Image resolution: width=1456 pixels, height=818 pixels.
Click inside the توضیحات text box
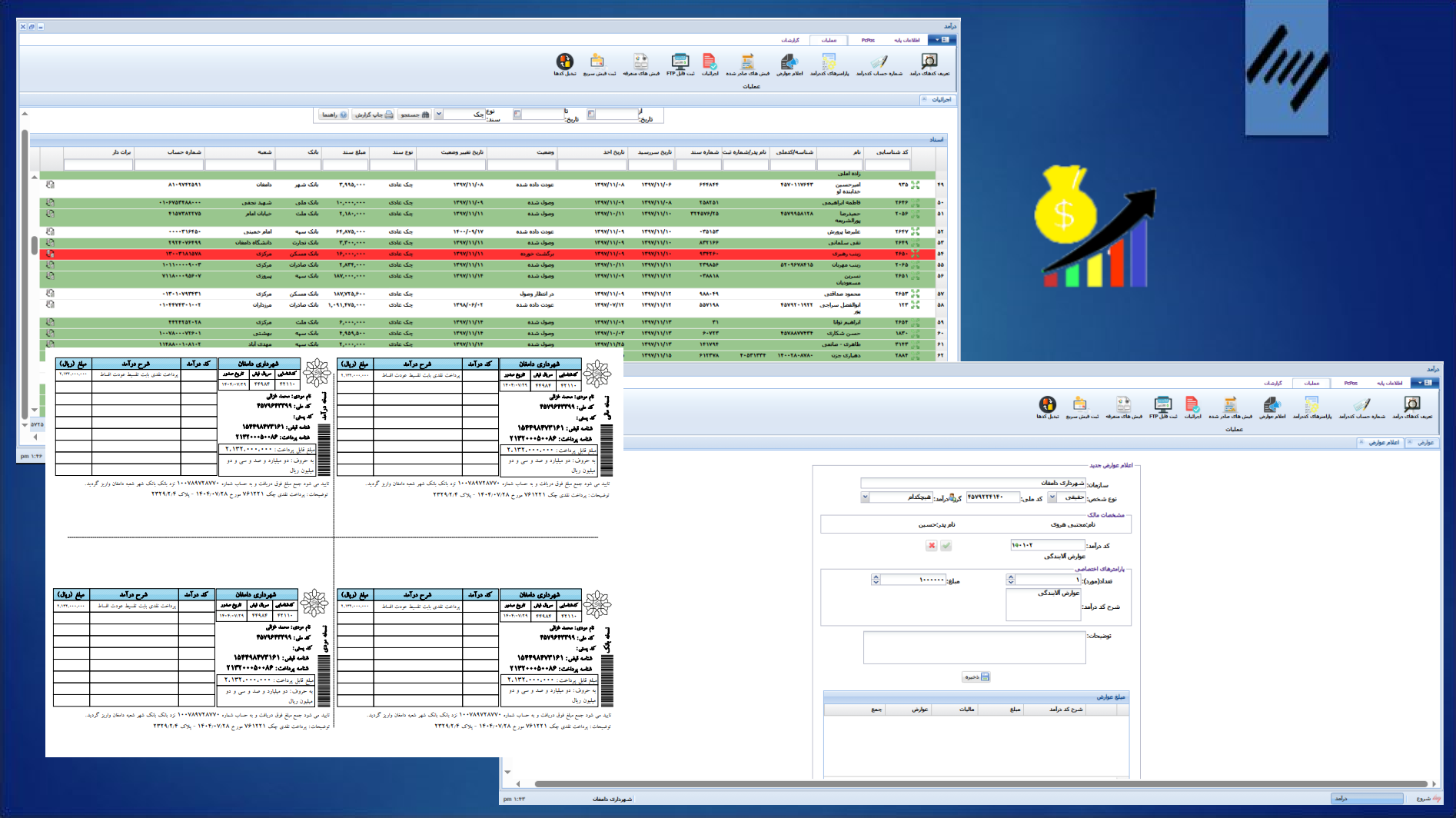(974, 647)
